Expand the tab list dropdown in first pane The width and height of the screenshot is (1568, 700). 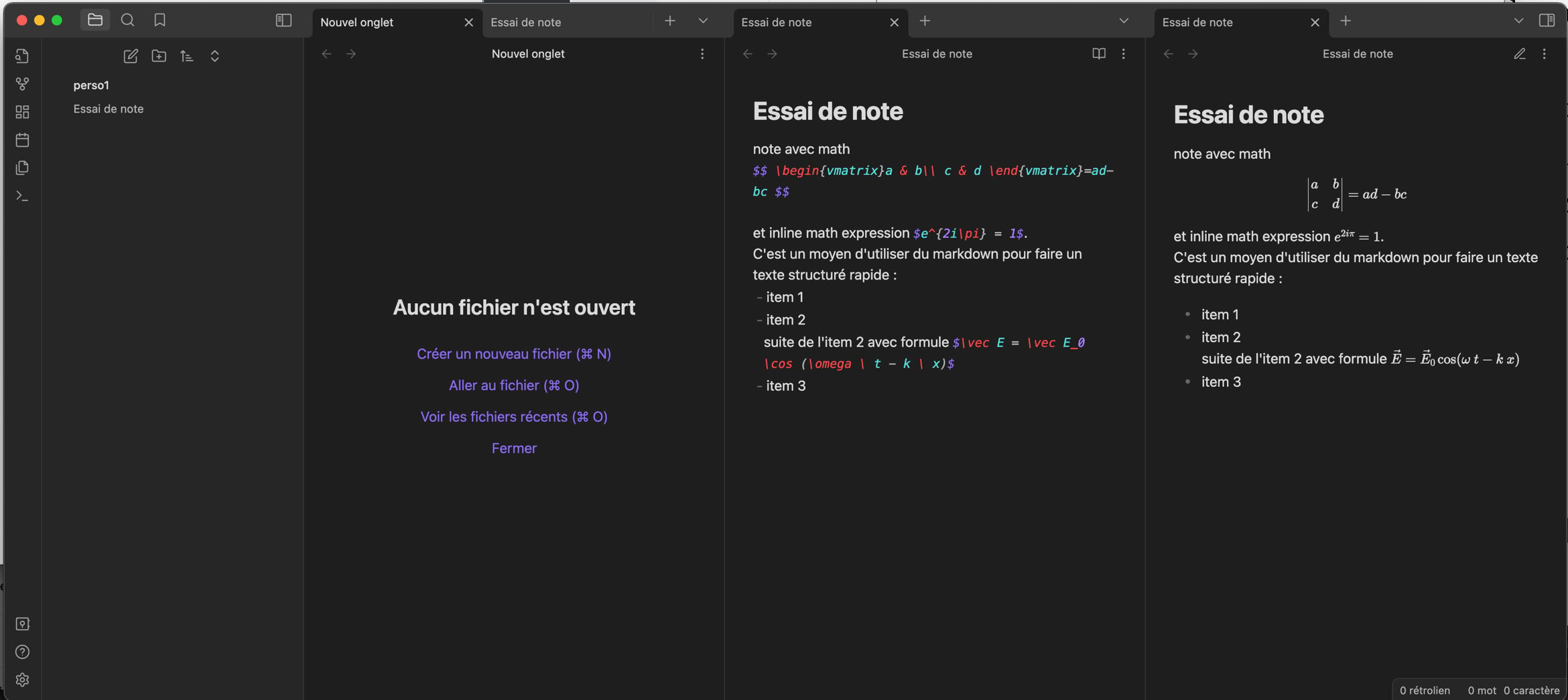[x=703, y=21]
